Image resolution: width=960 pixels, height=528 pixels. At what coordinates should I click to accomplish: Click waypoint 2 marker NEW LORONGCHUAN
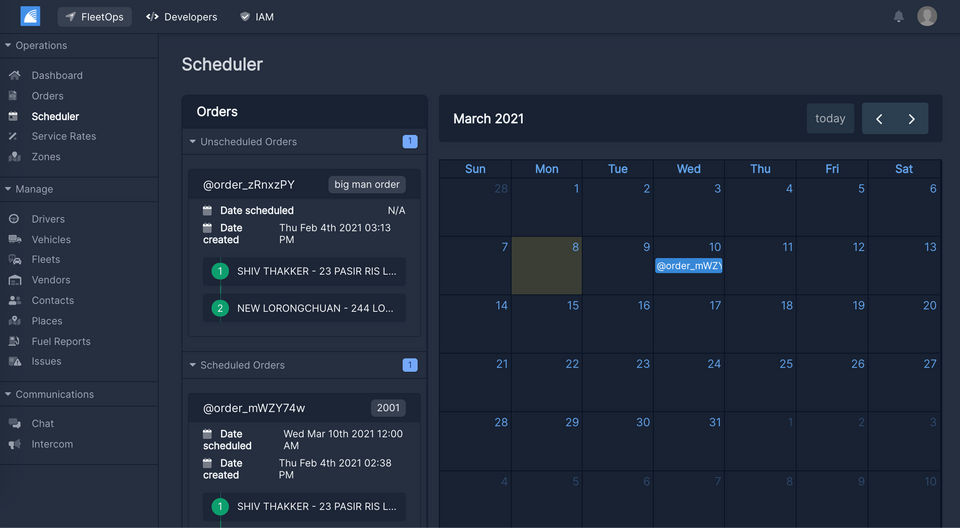[x=220, y=308]
